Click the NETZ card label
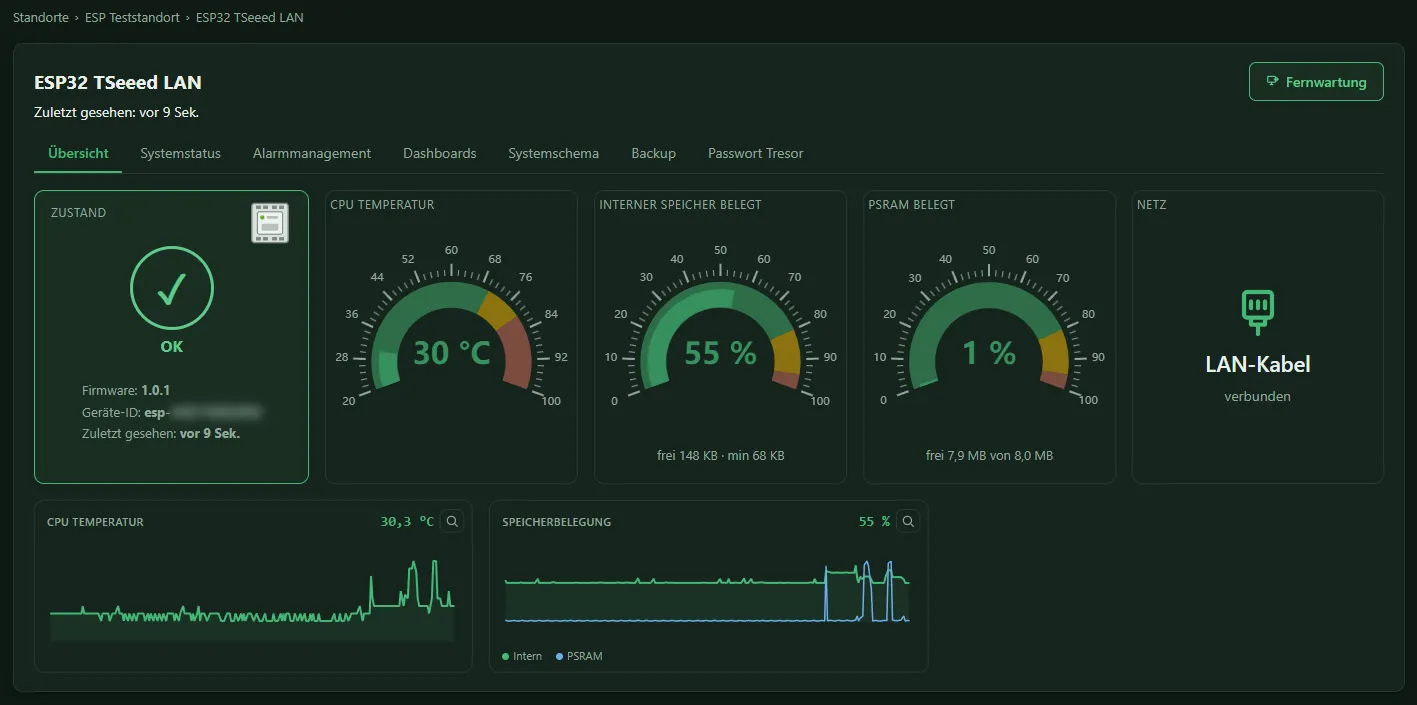 click(1152, 205)
